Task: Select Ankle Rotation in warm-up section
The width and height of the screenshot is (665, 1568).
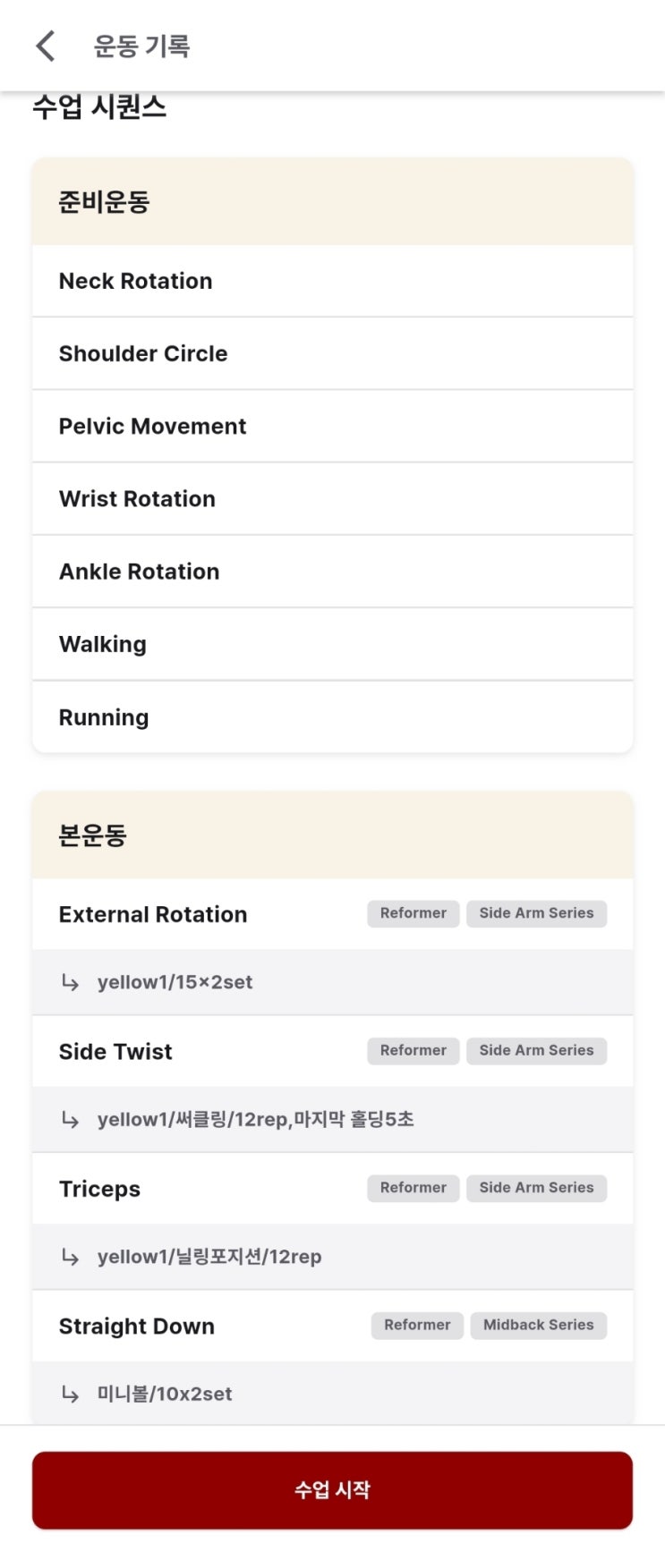Action: click(x=139, y=572)
